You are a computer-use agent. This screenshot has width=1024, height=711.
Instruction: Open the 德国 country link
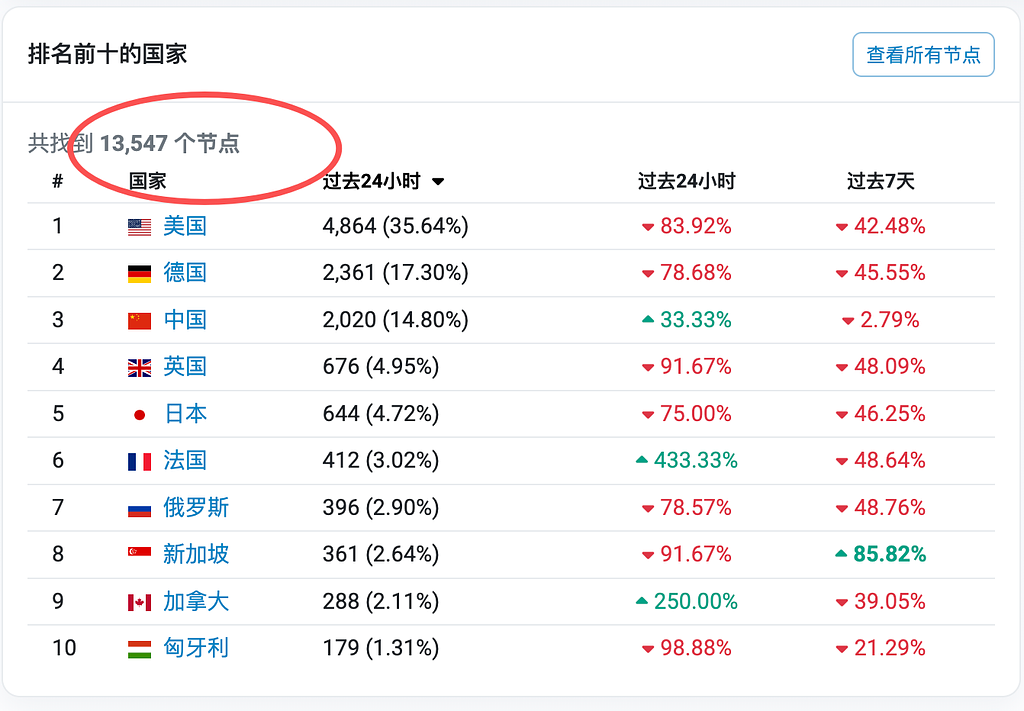tap(185, 273)
